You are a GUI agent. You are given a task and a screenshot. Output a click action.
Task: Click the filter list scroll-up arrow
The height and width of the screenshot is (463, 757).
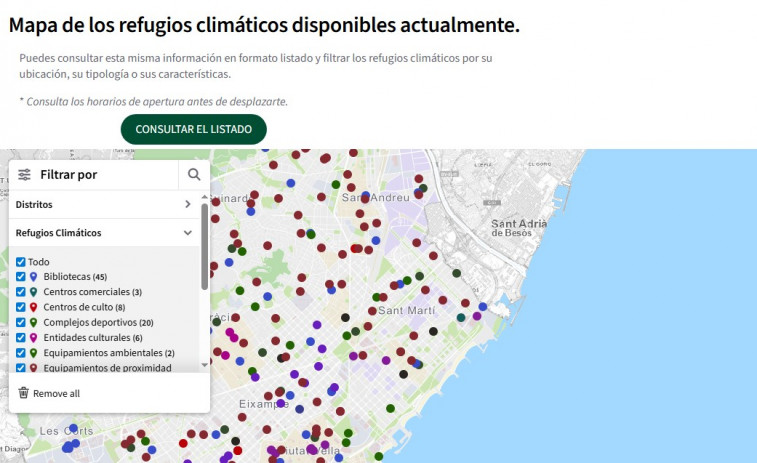[204, 197]
